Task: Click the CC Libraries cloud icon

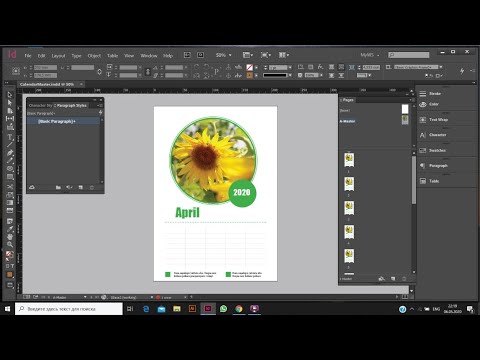Action: 32,188
